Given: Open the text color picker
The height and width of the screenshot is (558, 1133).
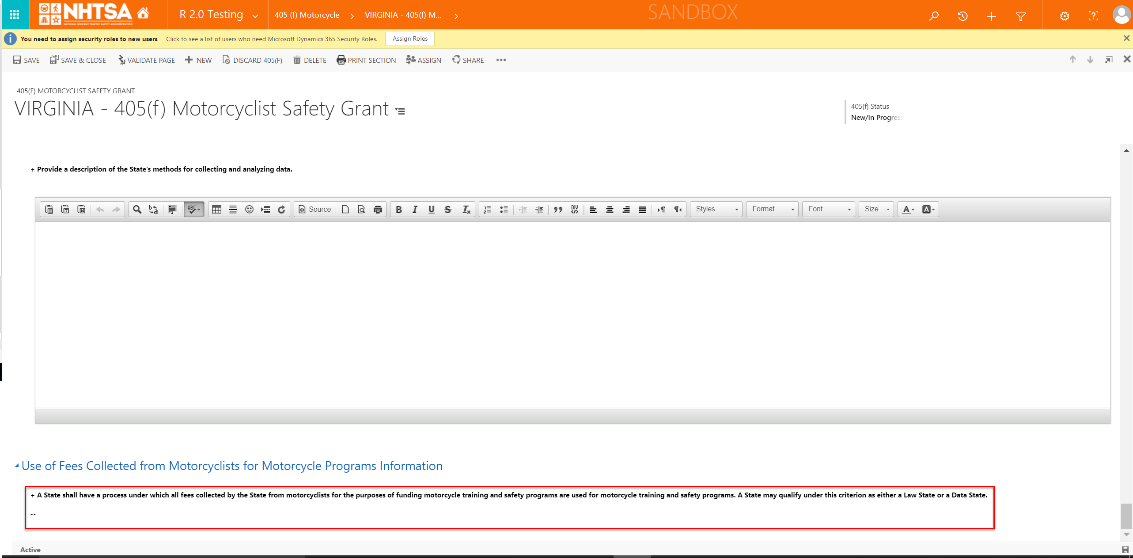Looking at the screenshot, I should 908,209.
